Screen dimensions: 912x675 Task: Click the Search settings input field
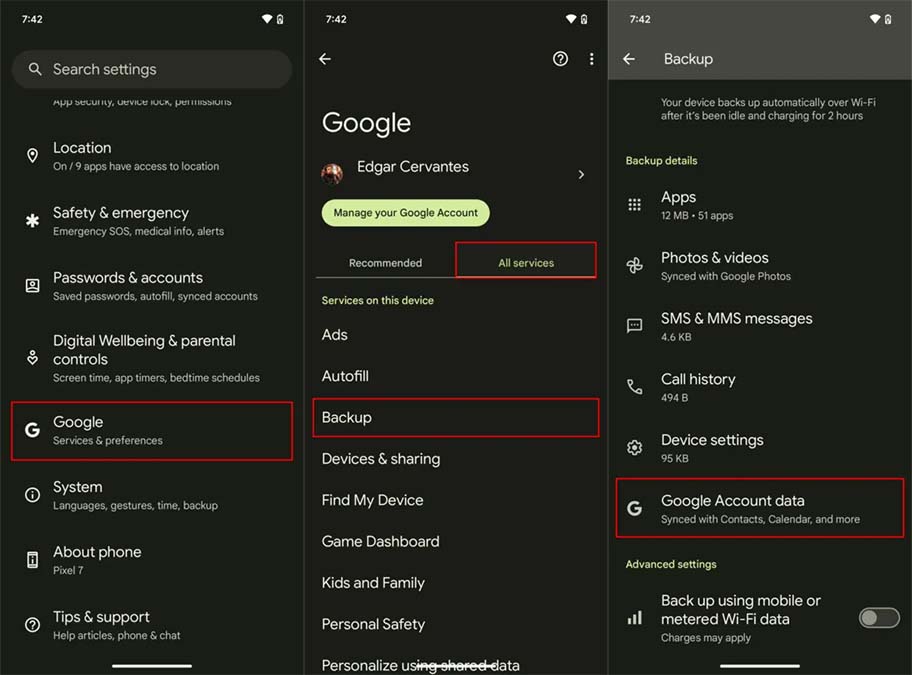pos(151,70)
